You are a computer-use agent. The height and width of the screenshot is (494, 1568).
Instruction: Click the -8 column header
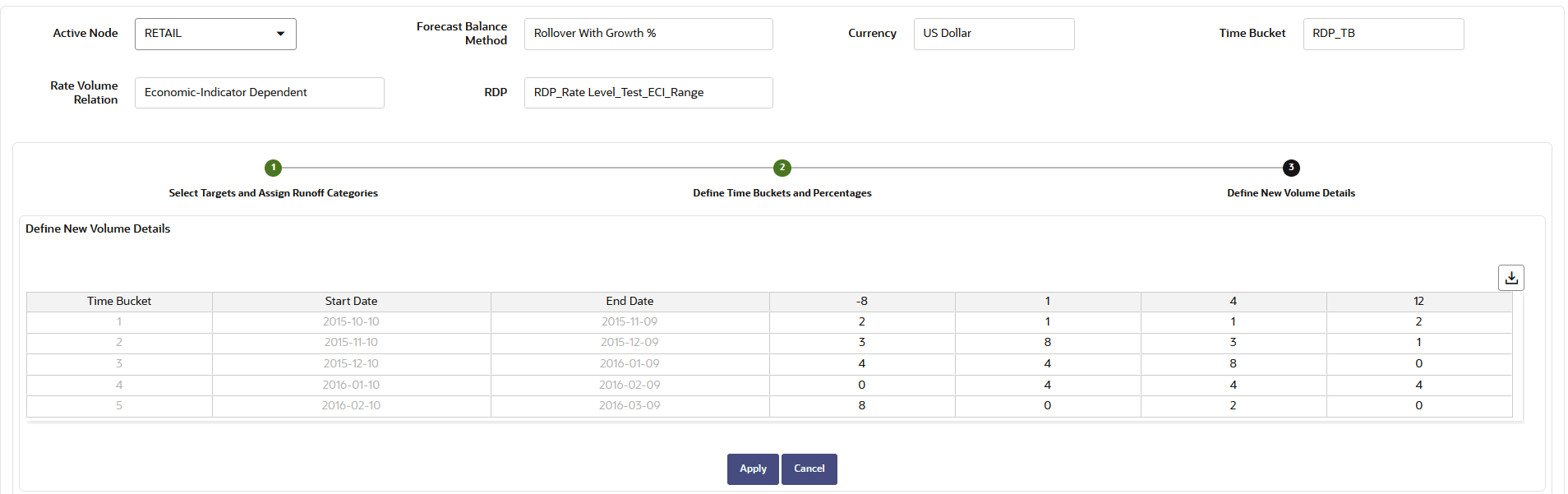tap(862, 302)
